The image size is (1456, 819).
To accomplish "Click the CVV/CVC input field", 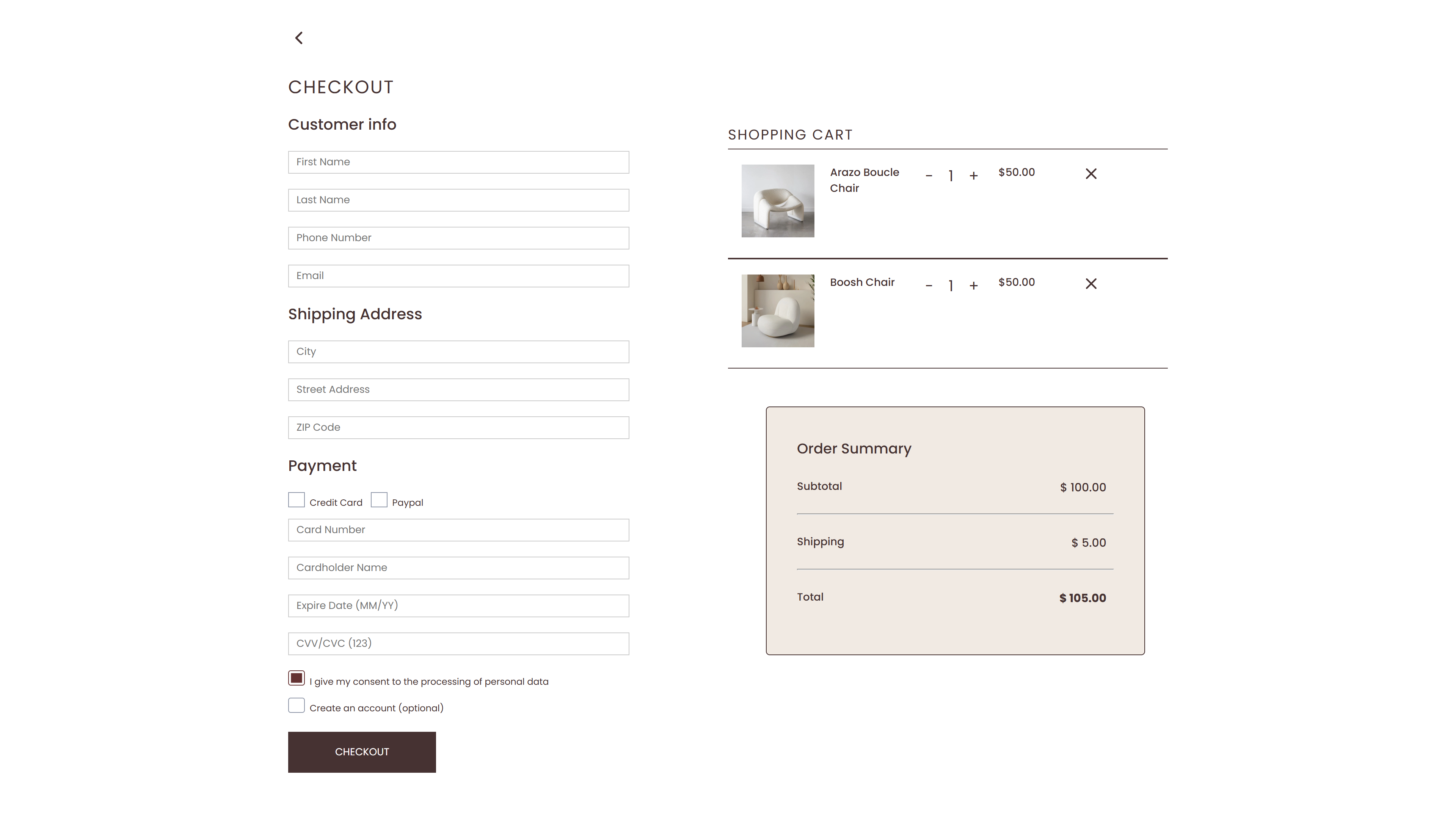I will coord(458,643).
